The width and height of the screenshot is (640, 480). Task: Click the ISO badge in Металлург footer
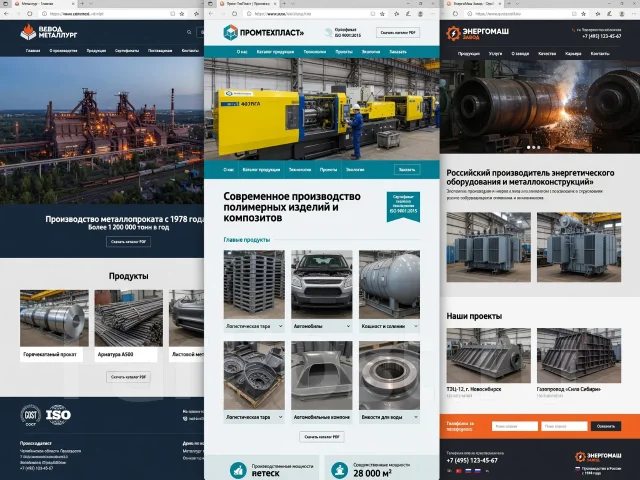[58, 415]
